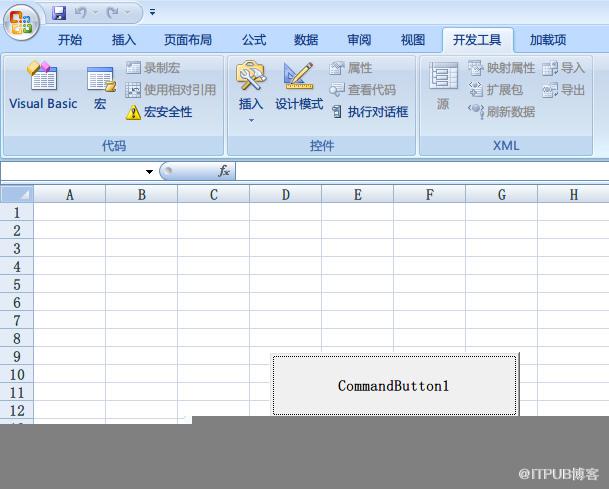Open the 审阅 tab
Viewport: 609px width, 489px height.
click(359, 40)
